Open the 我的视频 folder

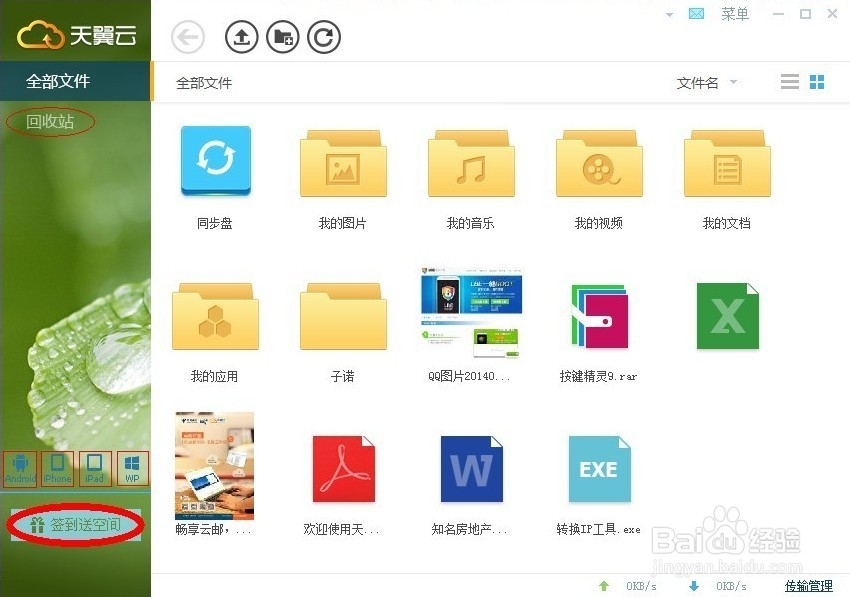coord(599,163)
